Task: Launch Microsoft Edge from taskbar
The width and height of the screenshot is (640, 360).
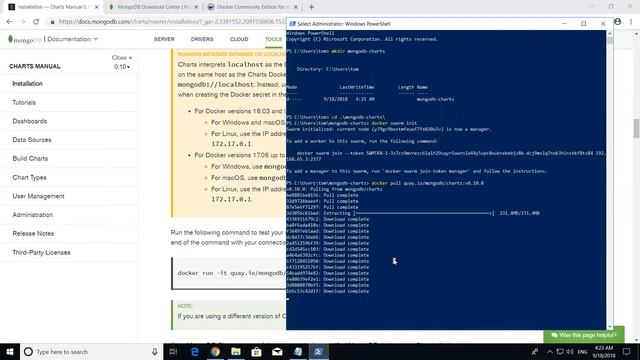Action: coord(195,351)
